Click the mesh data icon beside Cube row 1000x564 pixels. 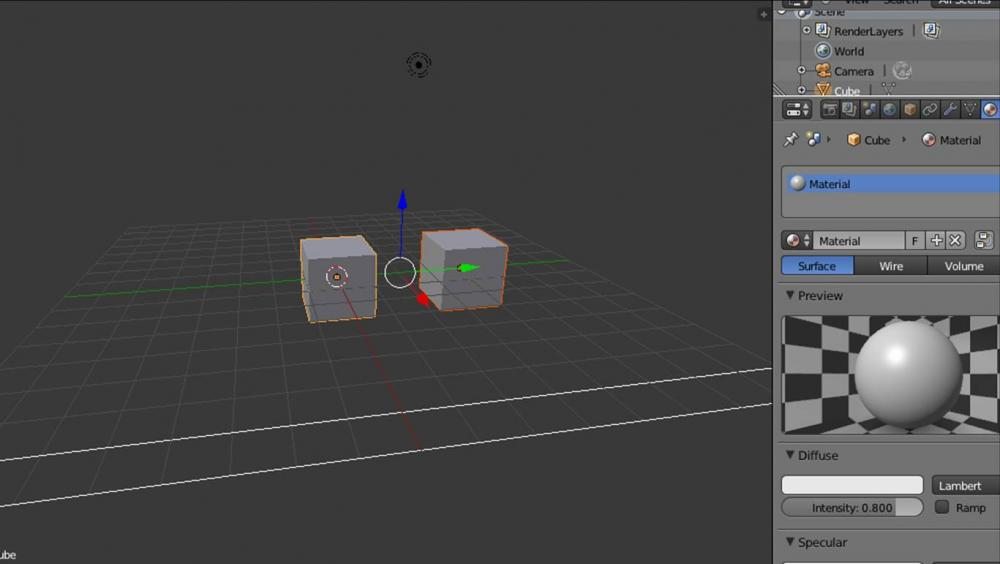tap(888, 89)
